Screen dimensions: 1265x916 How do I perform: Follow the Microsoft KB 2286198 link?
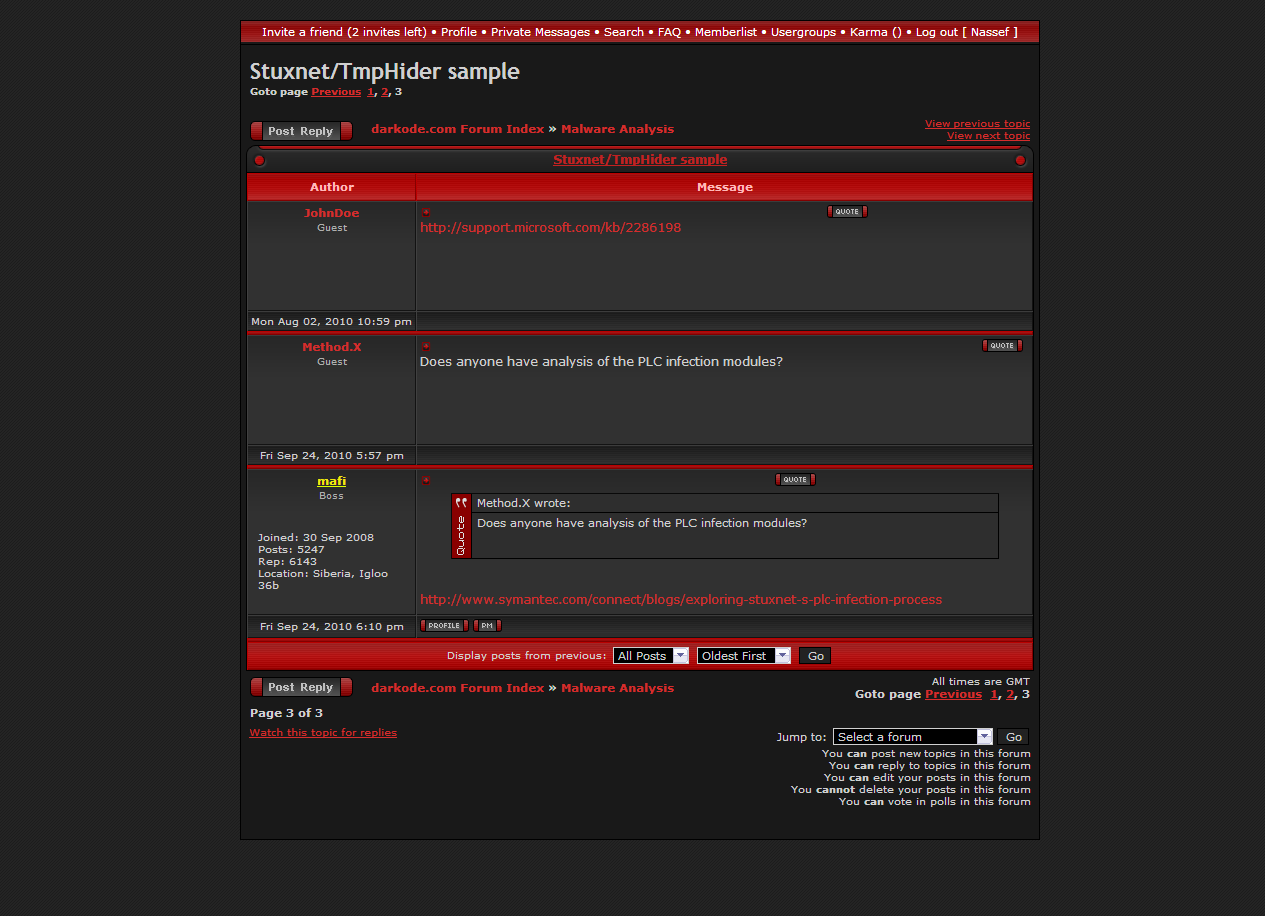tap(550, 228)
